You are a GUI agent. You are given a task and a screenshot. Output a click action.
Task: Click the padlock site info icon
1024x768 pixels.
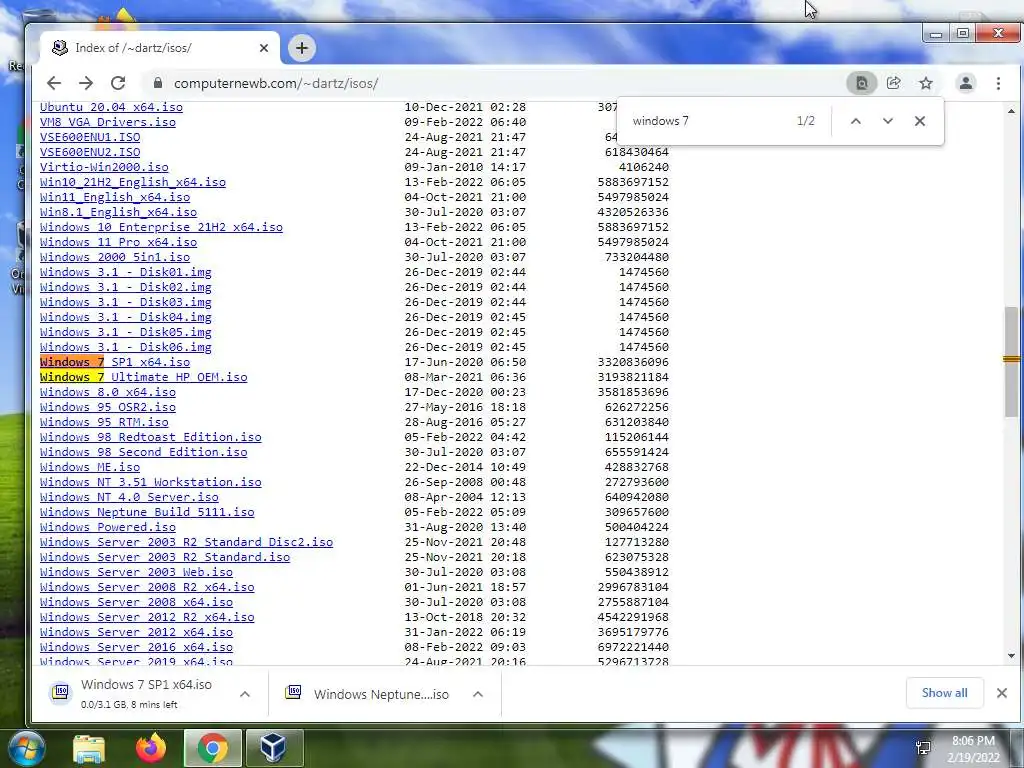click(x=157, y=83)
